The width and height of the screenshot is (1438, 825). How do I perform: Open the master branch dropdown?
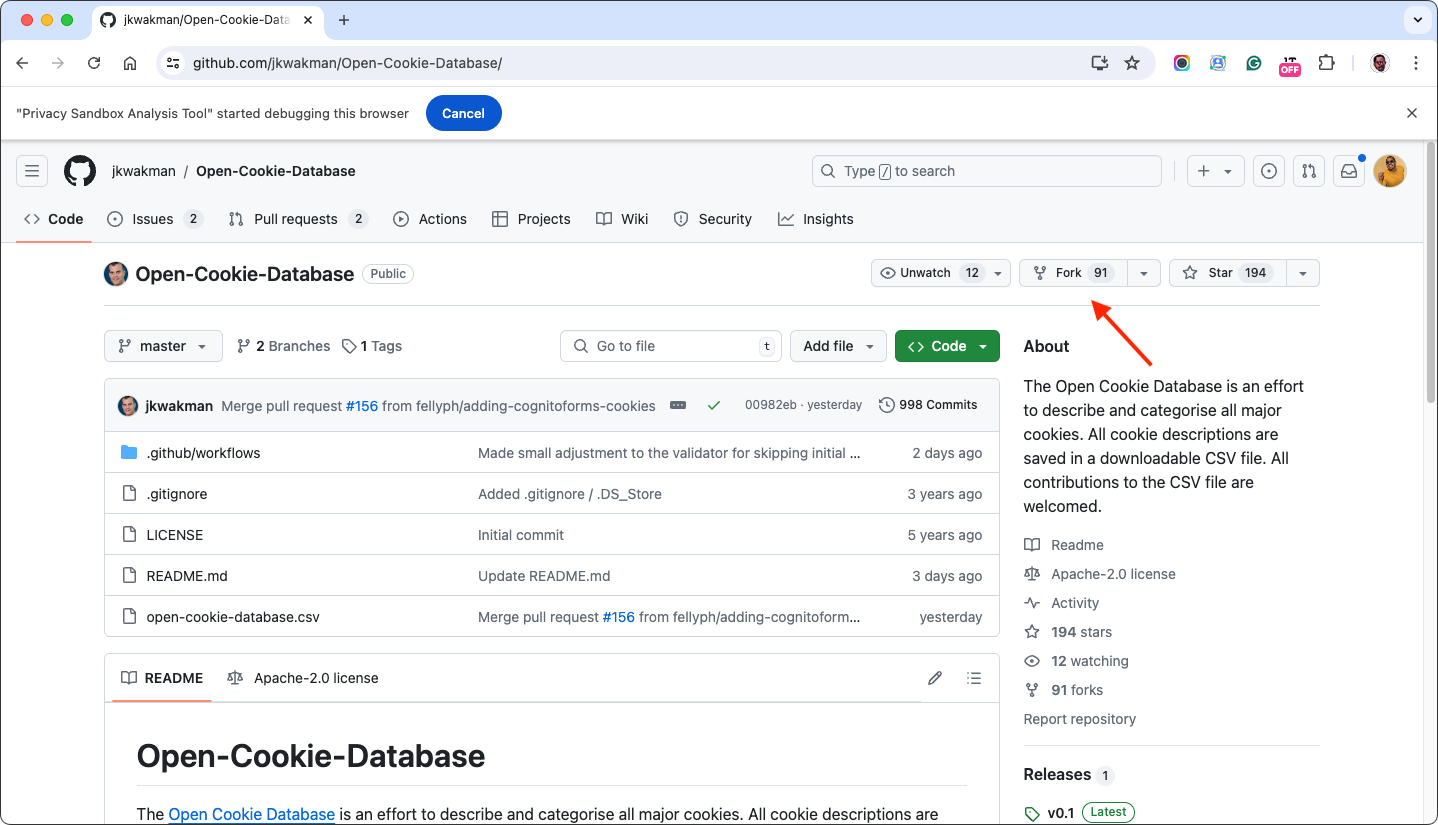tap(163, 346)
